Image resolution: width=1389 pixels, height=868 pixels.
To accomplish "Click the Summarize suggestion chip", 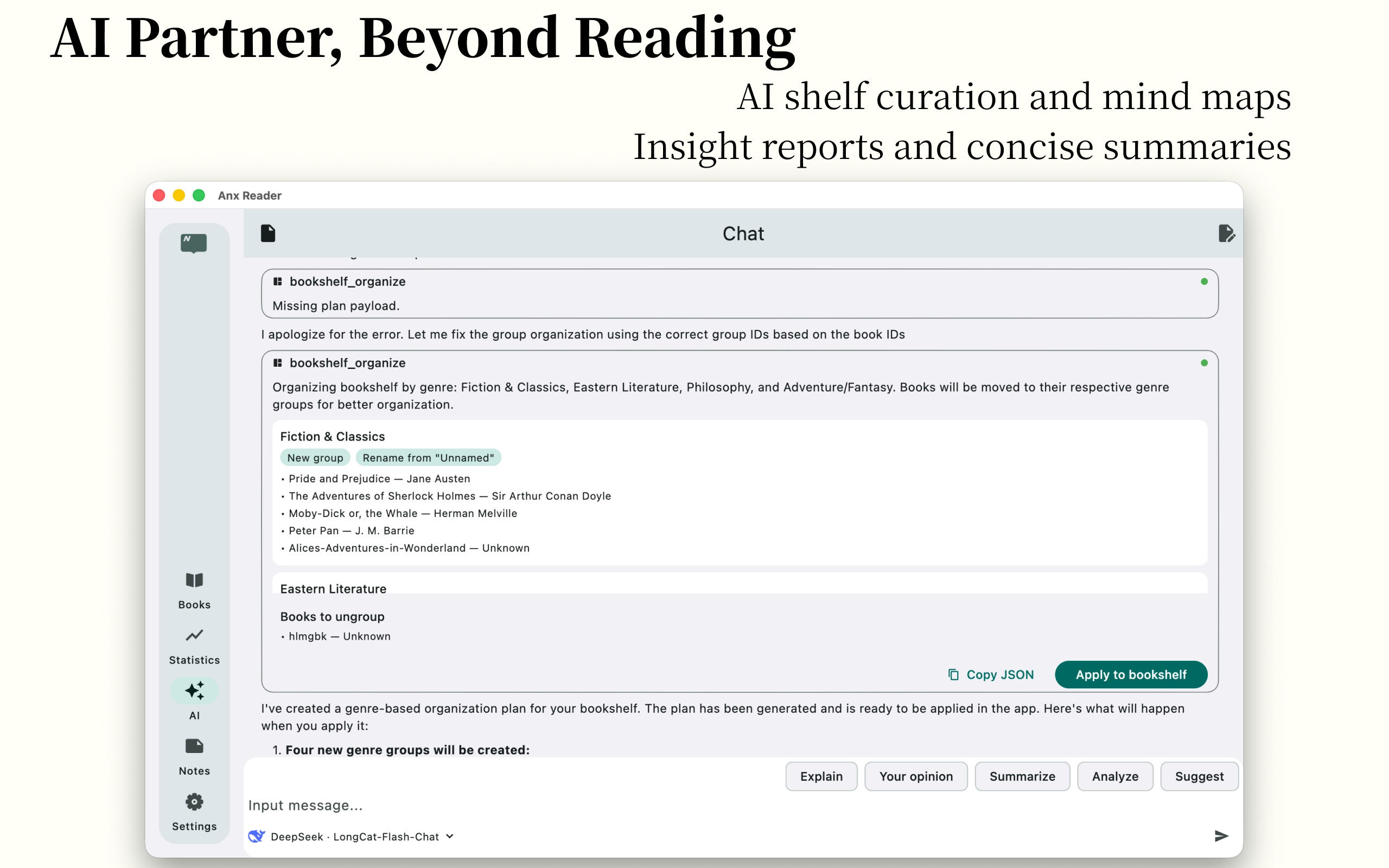I will coord(1022,776).
